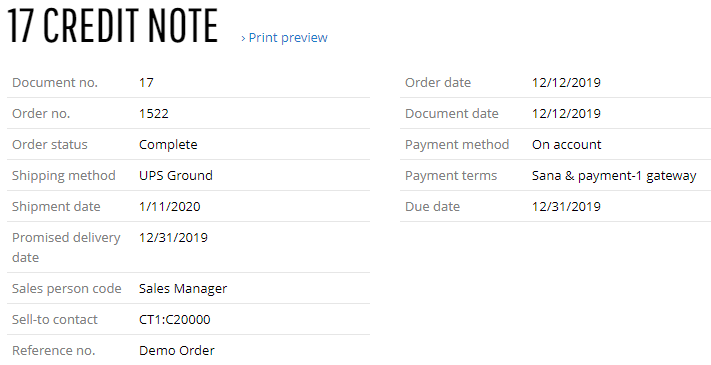Click the On account payment method

(567, 145)
